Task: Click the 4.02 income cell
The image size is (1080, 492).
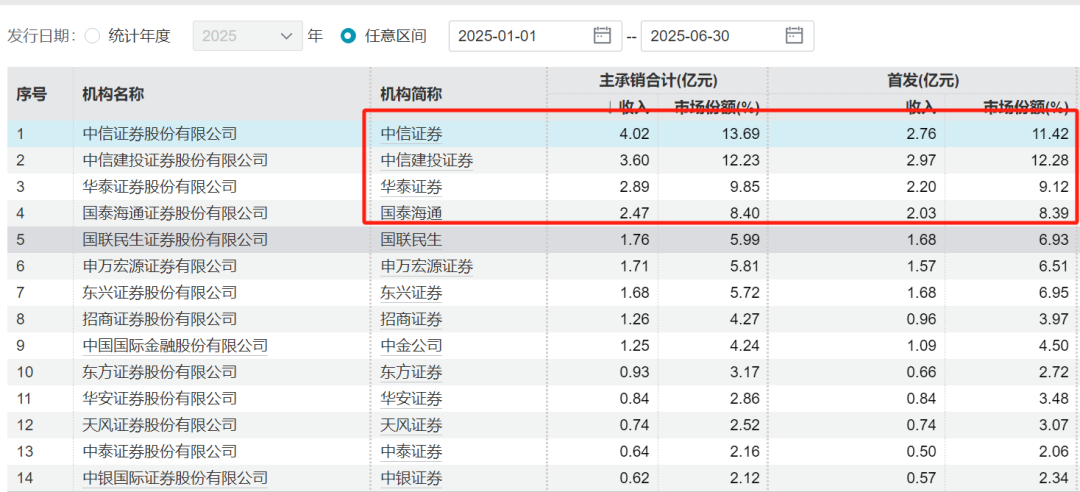Action: (x=635, y=134)
